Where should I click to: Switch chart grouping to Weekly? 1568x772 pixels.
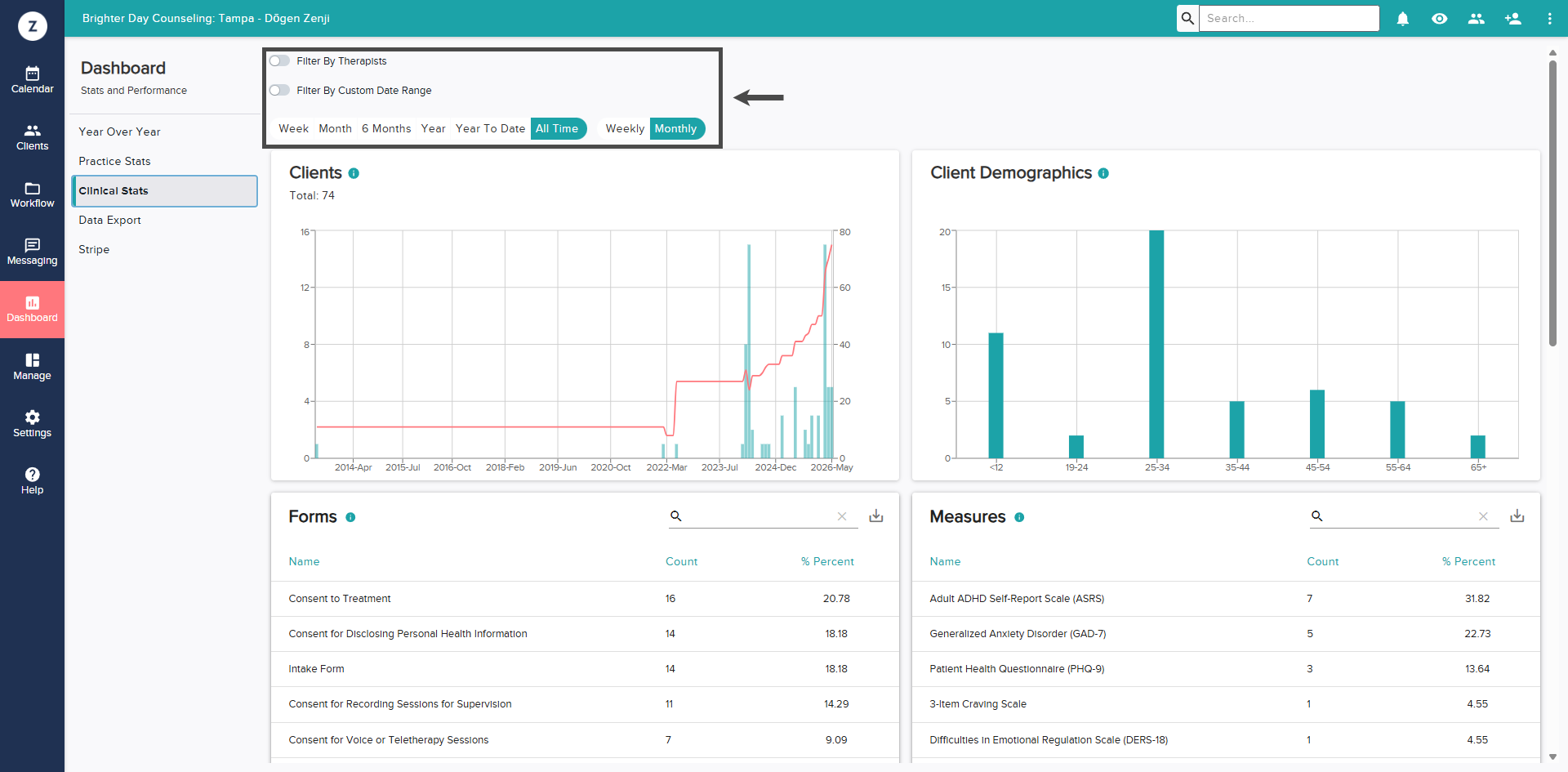coord(625,128)
